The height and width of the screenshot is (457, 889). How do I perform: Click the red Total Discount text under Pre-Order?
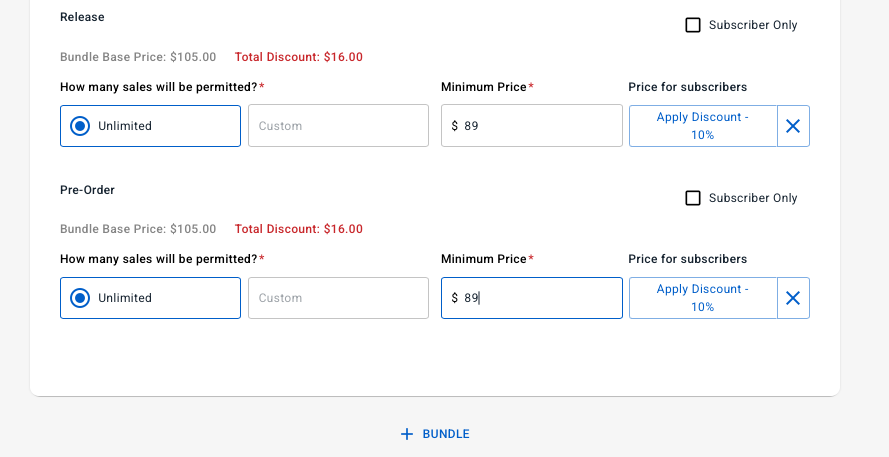(x=298, y=229)
